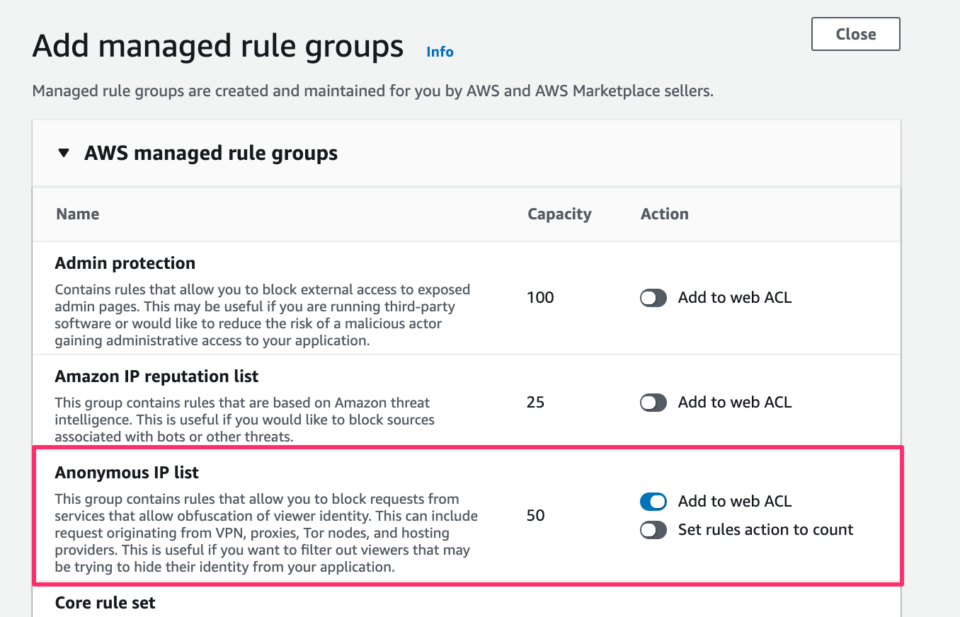Select the Amazon IP reputation list title
960x617 pixels.
[157, 376]
